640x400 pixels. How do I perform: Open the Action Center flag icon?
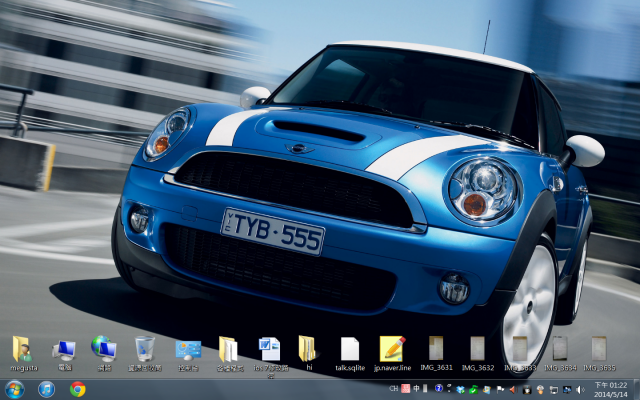click(x=500, y=390)
